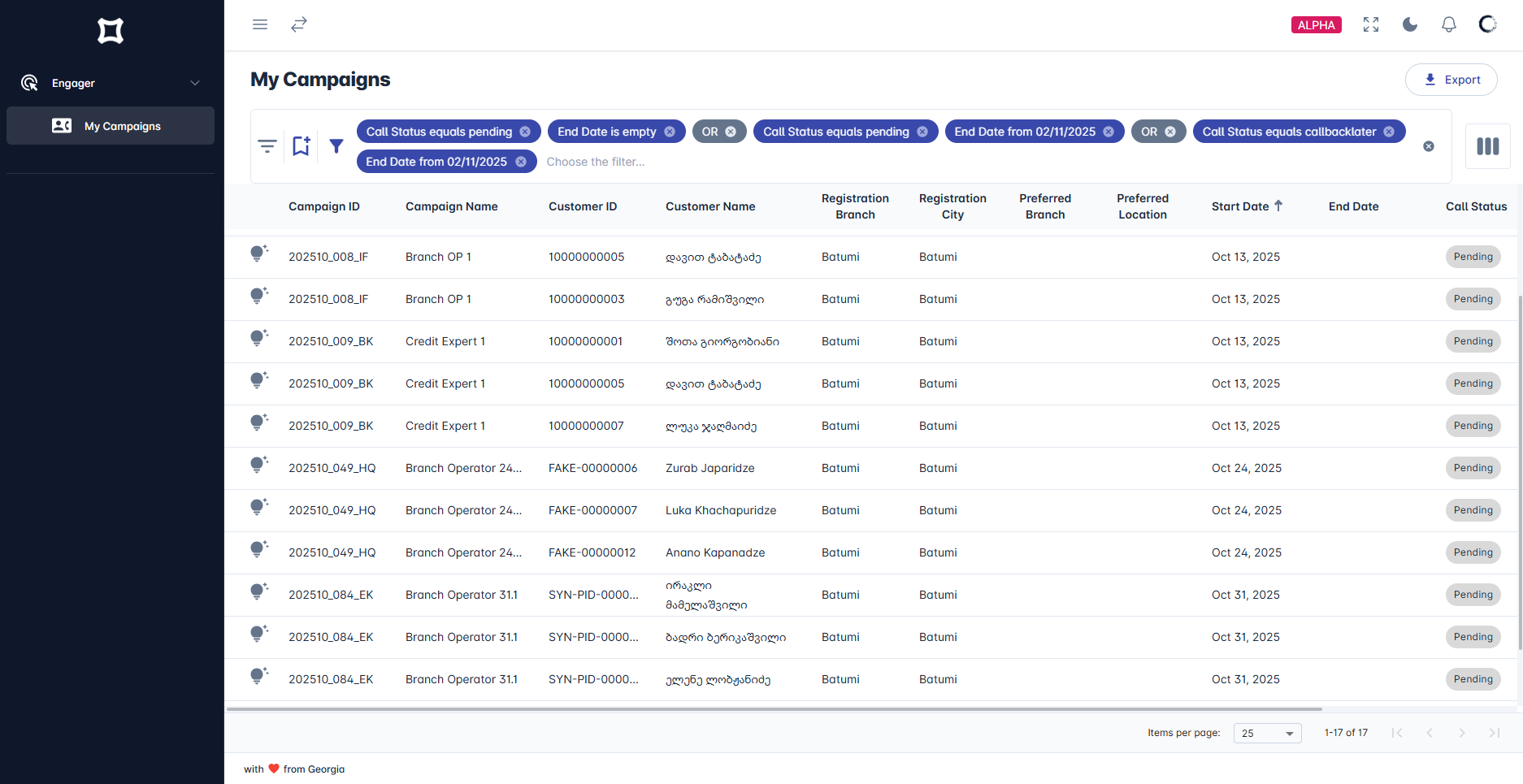Click the vertical table scrollbar
Viewport: 1523px width, 784px height.
[x=1520, y=473]
